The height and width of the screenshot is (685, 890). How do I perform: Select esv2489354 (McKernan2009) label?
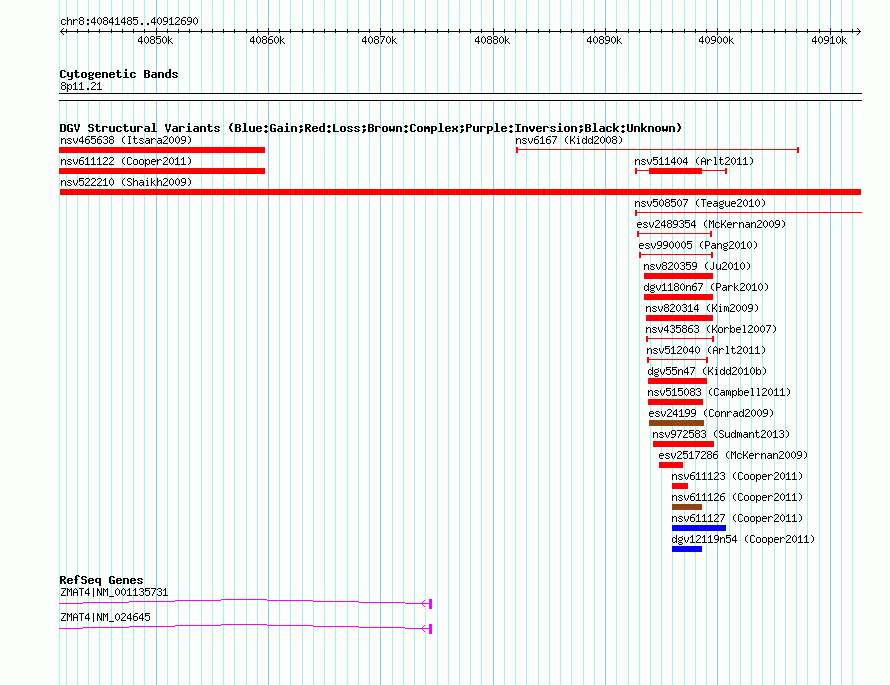click(711, 224)
